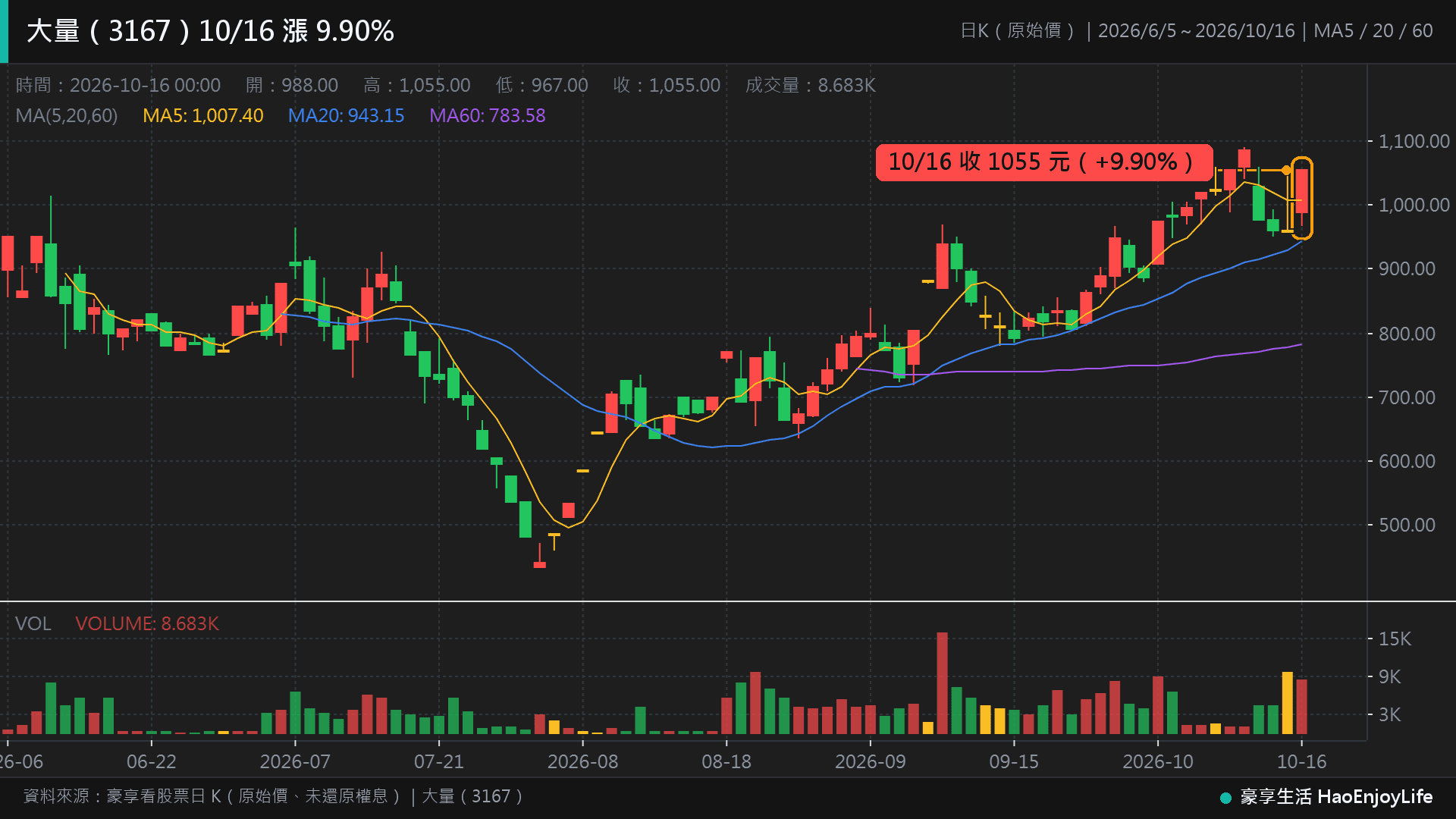Click the 09-15 date axis label
Screen dimensions: 1456x819
(x=1014, y=761)
